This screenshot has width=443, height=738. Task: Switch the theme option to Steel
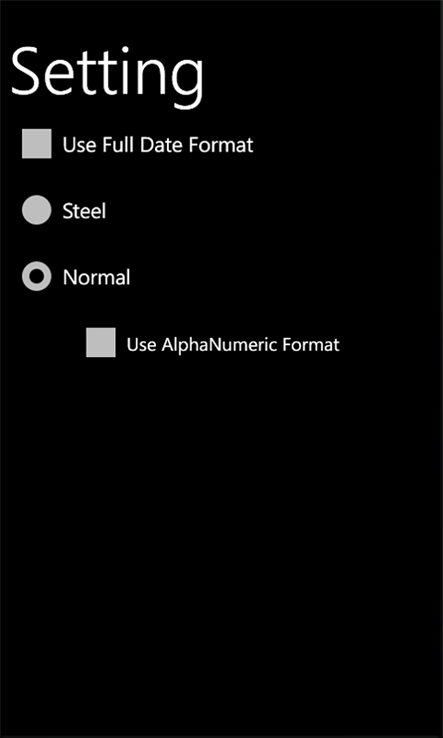click(37, 210)
